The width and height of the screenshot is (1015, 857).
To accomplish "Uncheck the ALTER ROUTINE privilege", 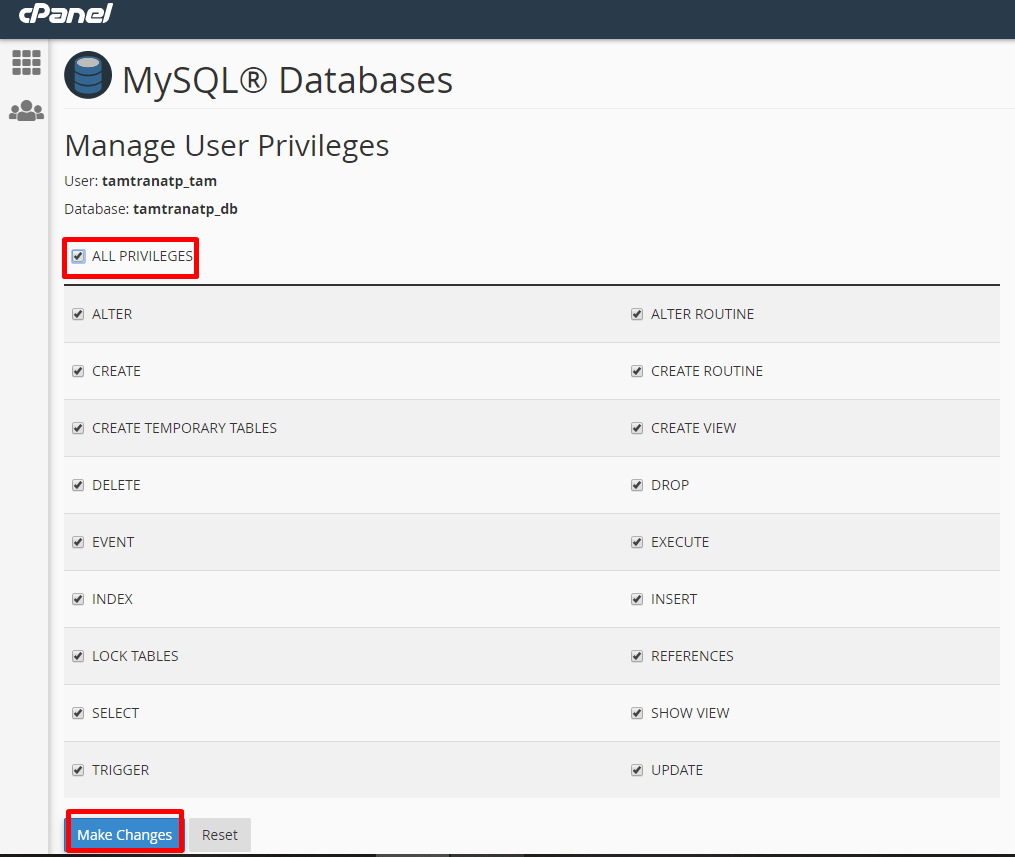I will coord(637,314).
